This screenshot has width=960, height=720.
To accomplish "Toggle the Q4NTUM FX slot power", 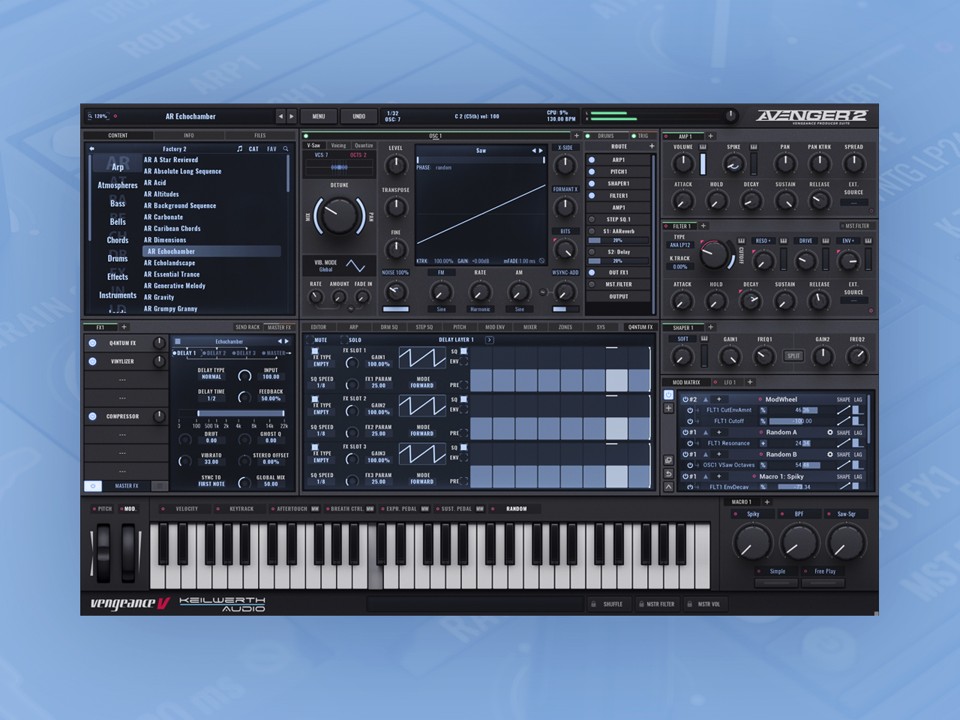I will pos(92,343).
